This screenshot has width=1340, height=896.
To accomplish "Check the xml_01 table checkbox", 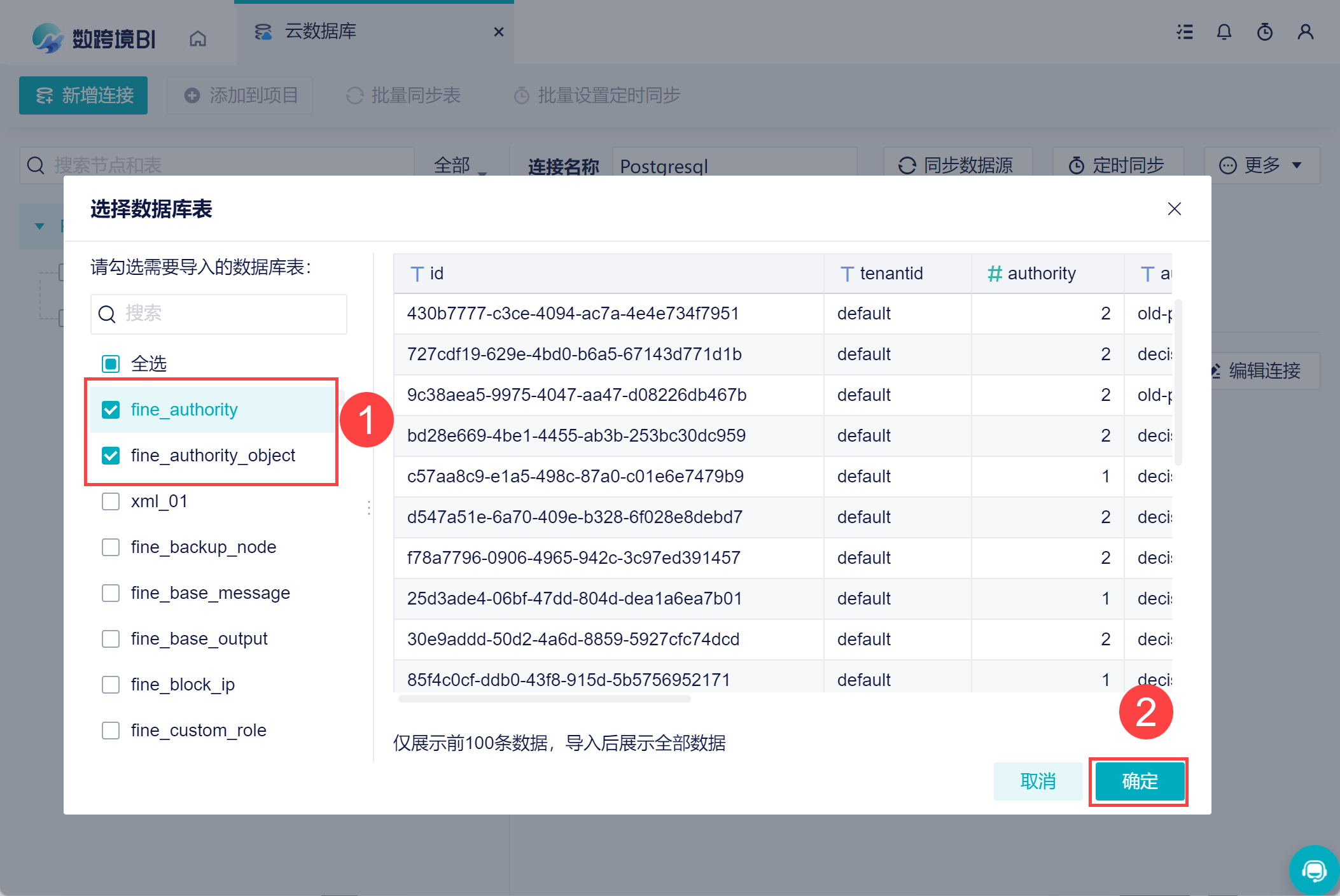I will tap(111, 501).
